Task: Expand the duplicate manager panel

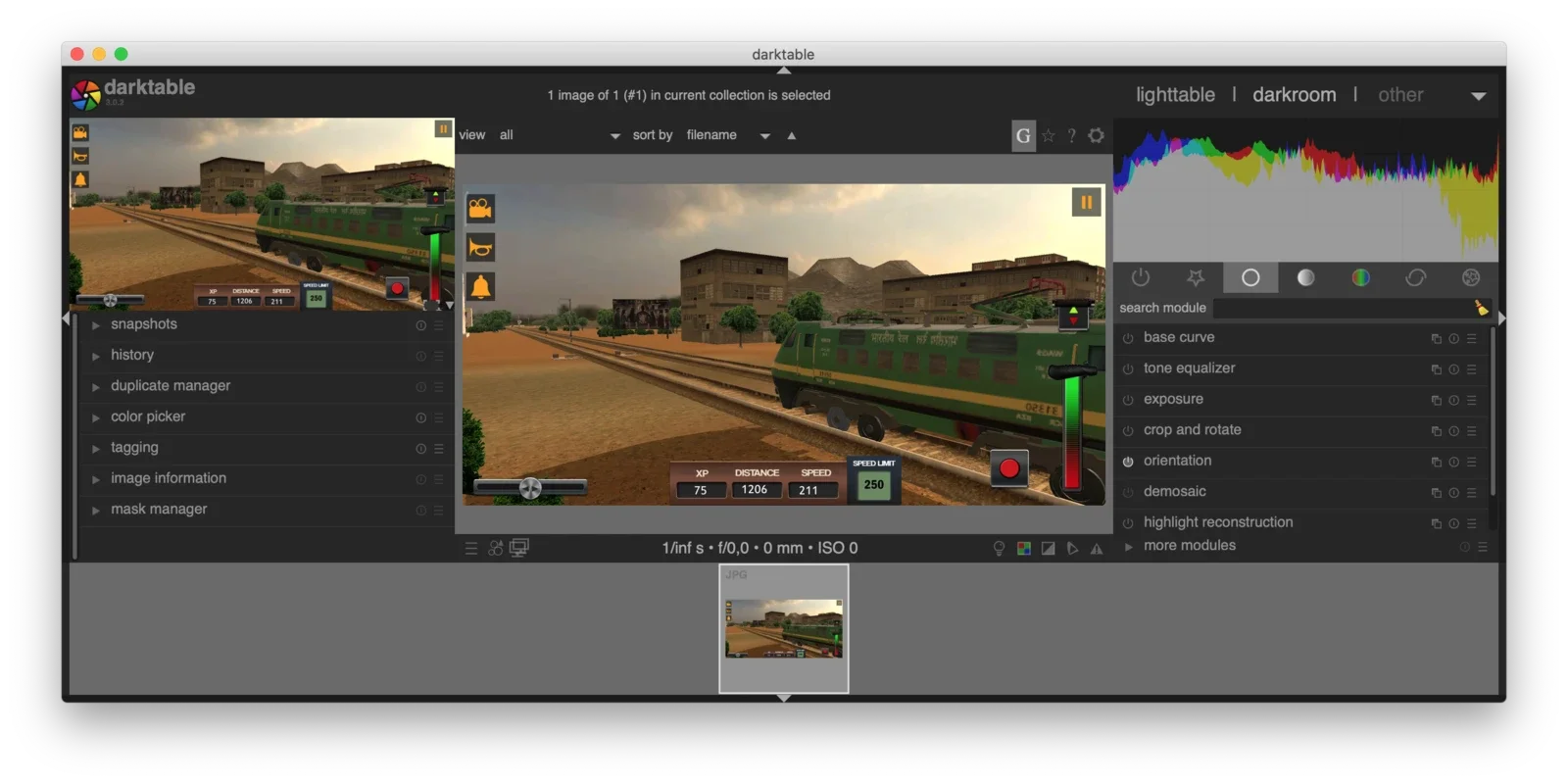Action: 95,387
